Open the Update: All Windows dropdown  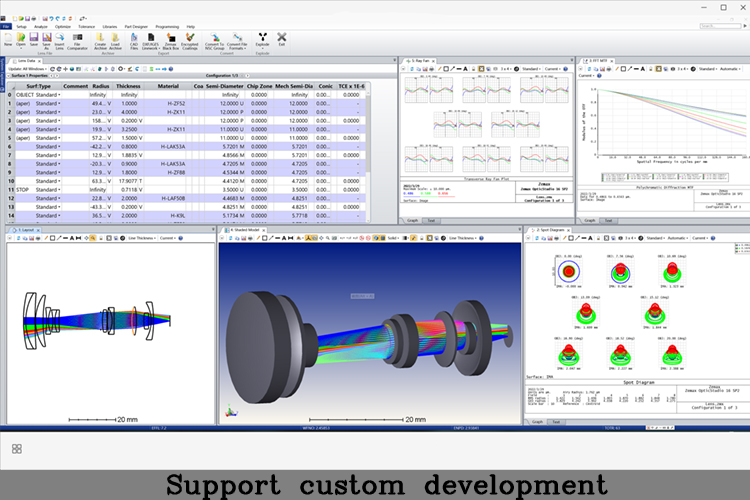pyautogui.click(x=30, y=68)
